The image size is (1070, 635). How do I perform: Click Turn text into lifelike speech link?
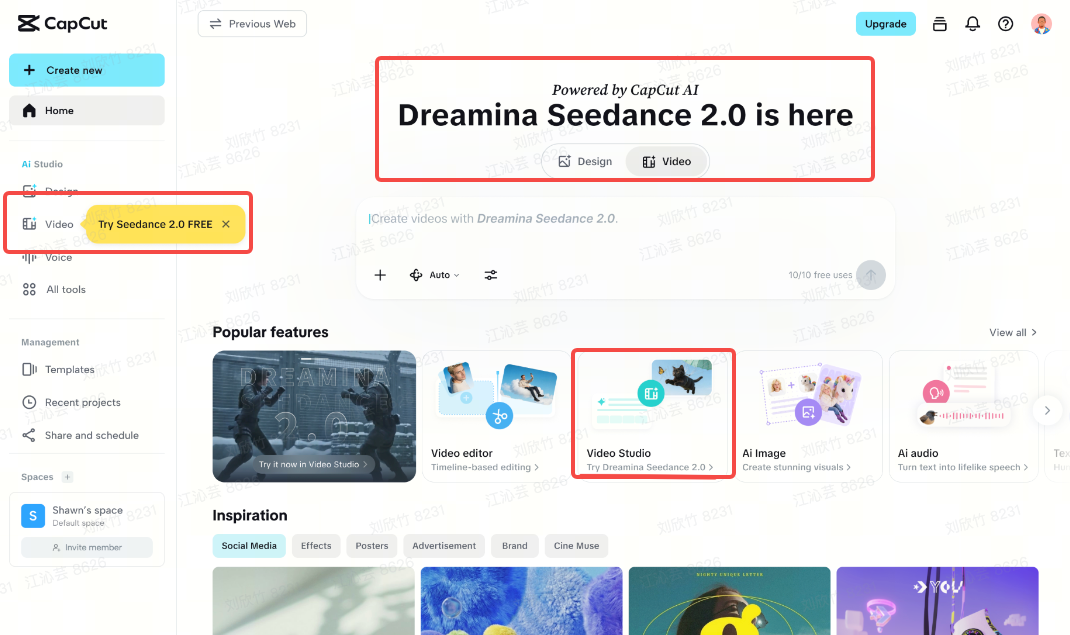[963, 467]
